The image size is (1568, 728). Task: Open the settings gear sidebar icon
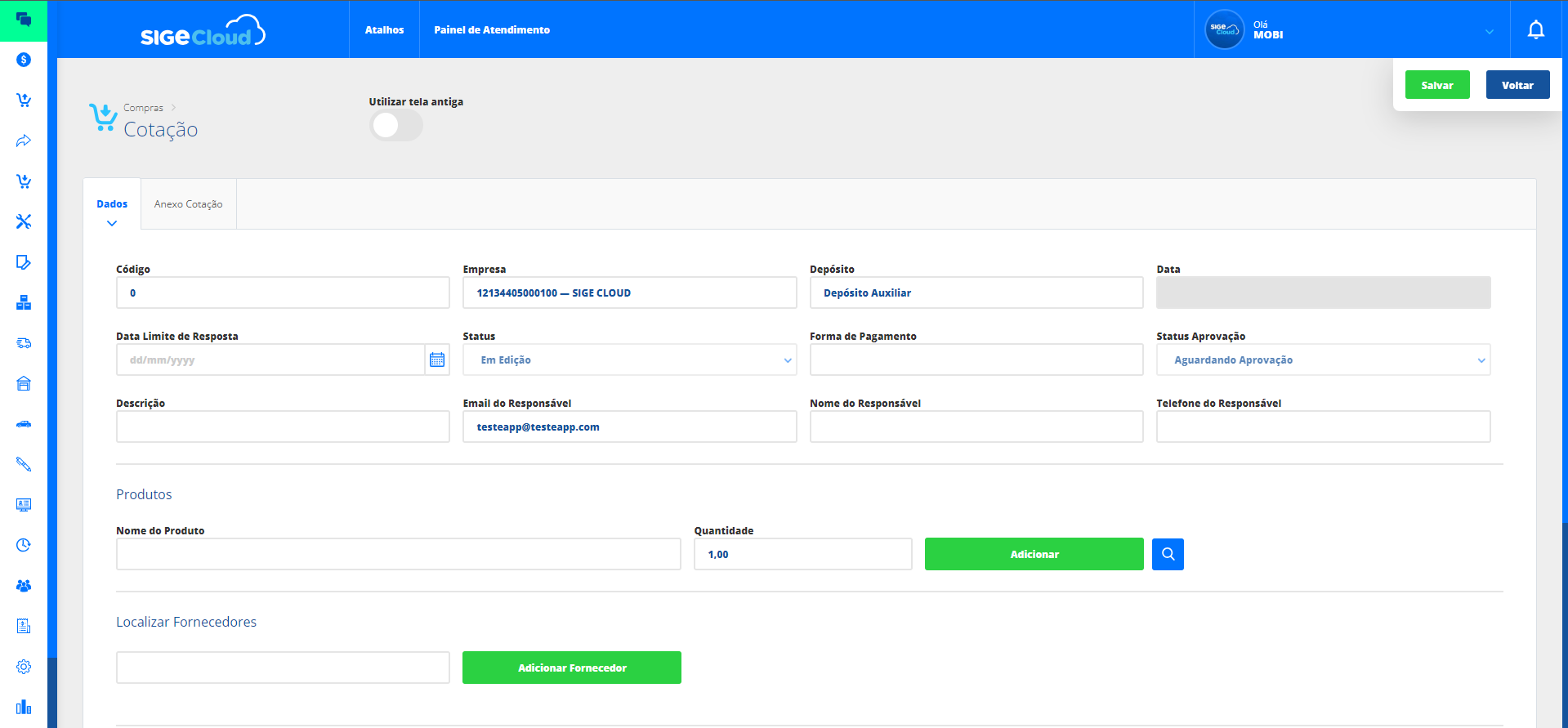tap(24, 667)
